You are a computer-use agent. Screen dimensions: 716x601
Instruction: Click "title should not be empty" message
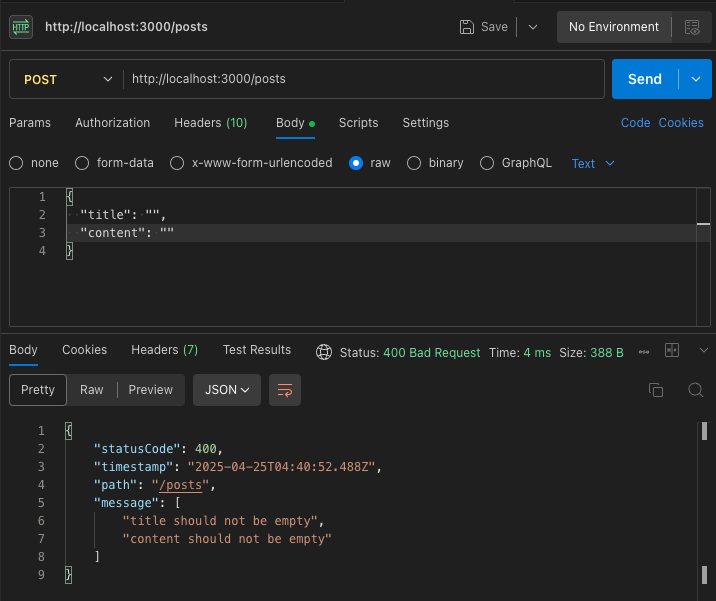click(x=220, y=521)
